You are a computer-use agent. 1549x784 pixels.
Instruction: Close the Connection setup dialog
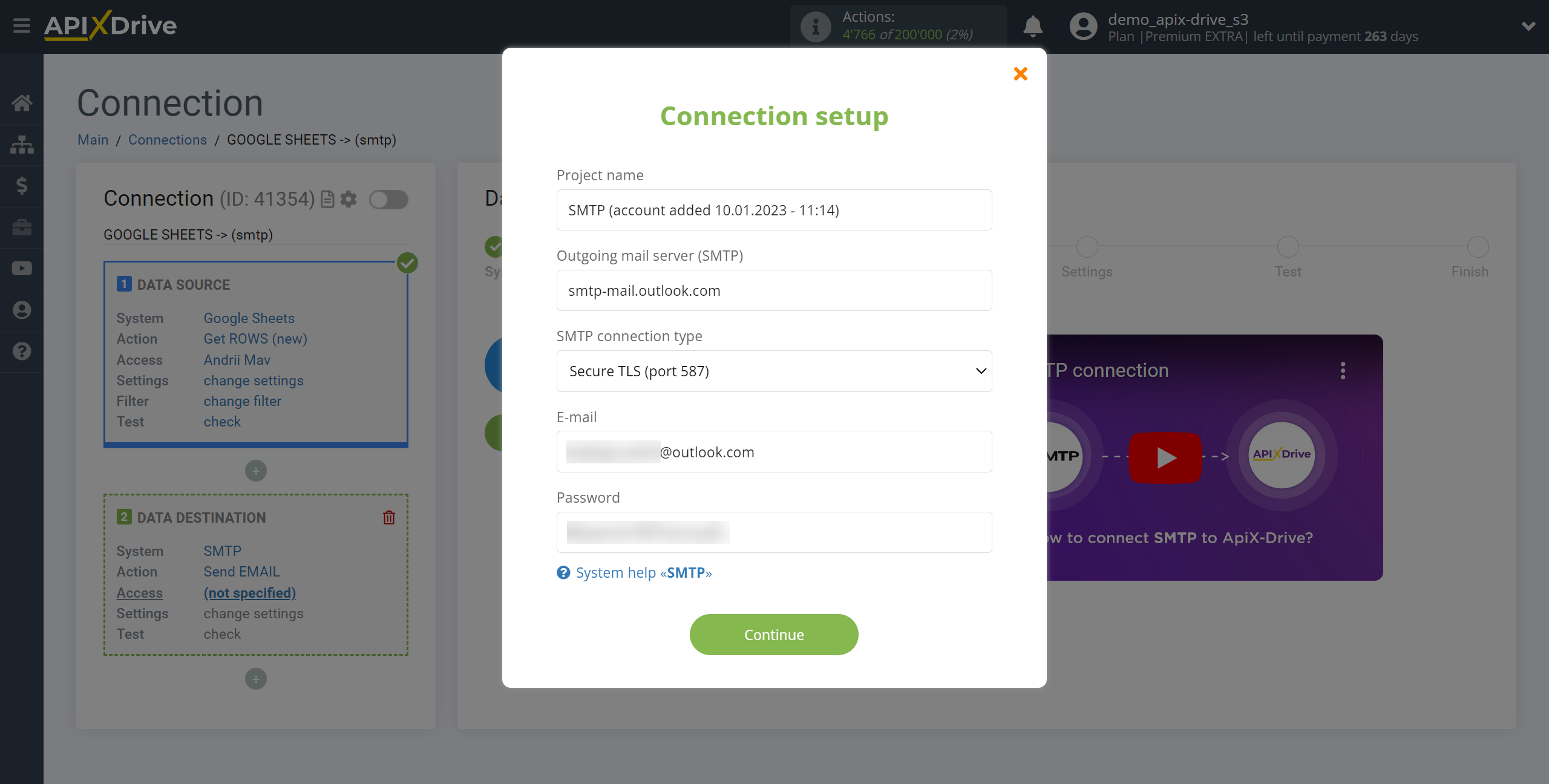1021,74
